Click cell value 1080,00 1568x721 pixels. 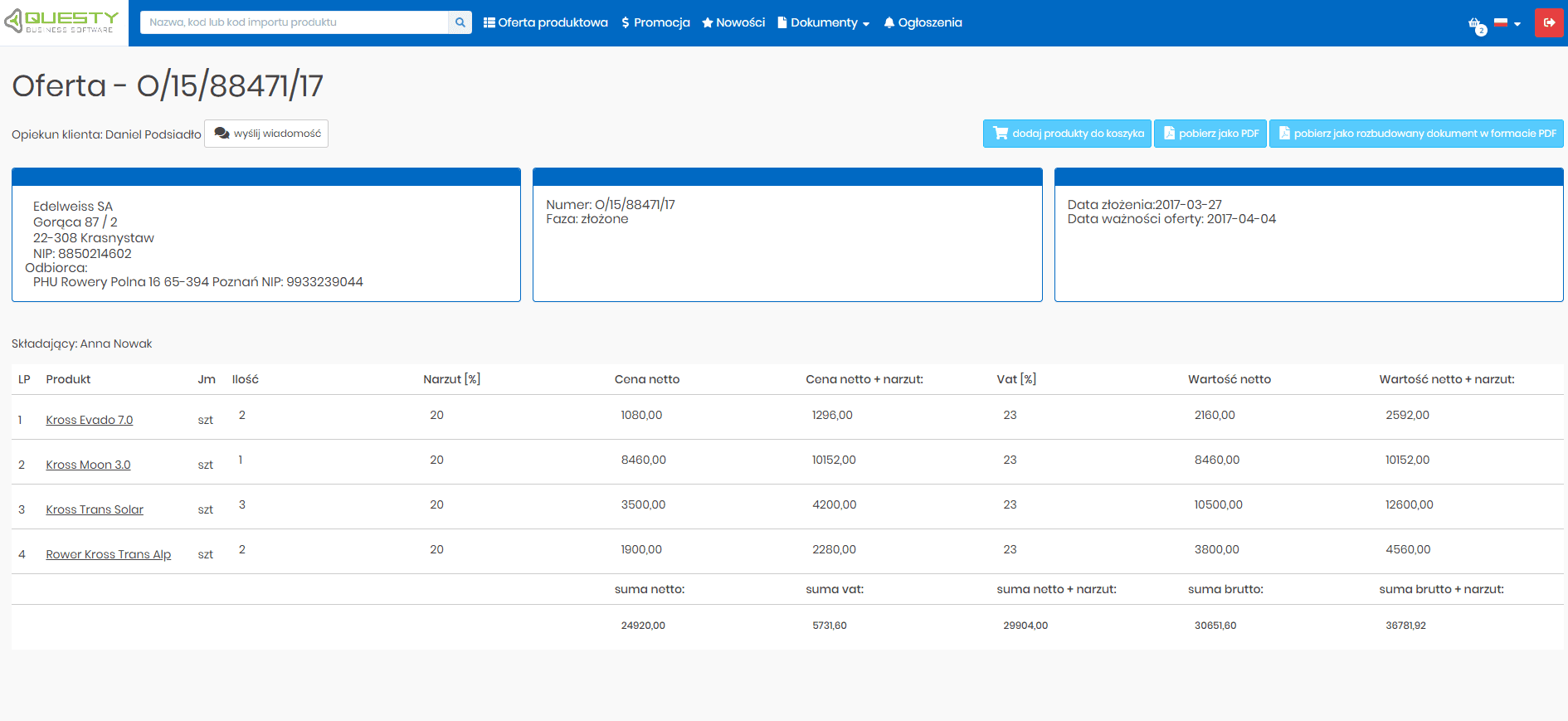(x=641, y=415)
